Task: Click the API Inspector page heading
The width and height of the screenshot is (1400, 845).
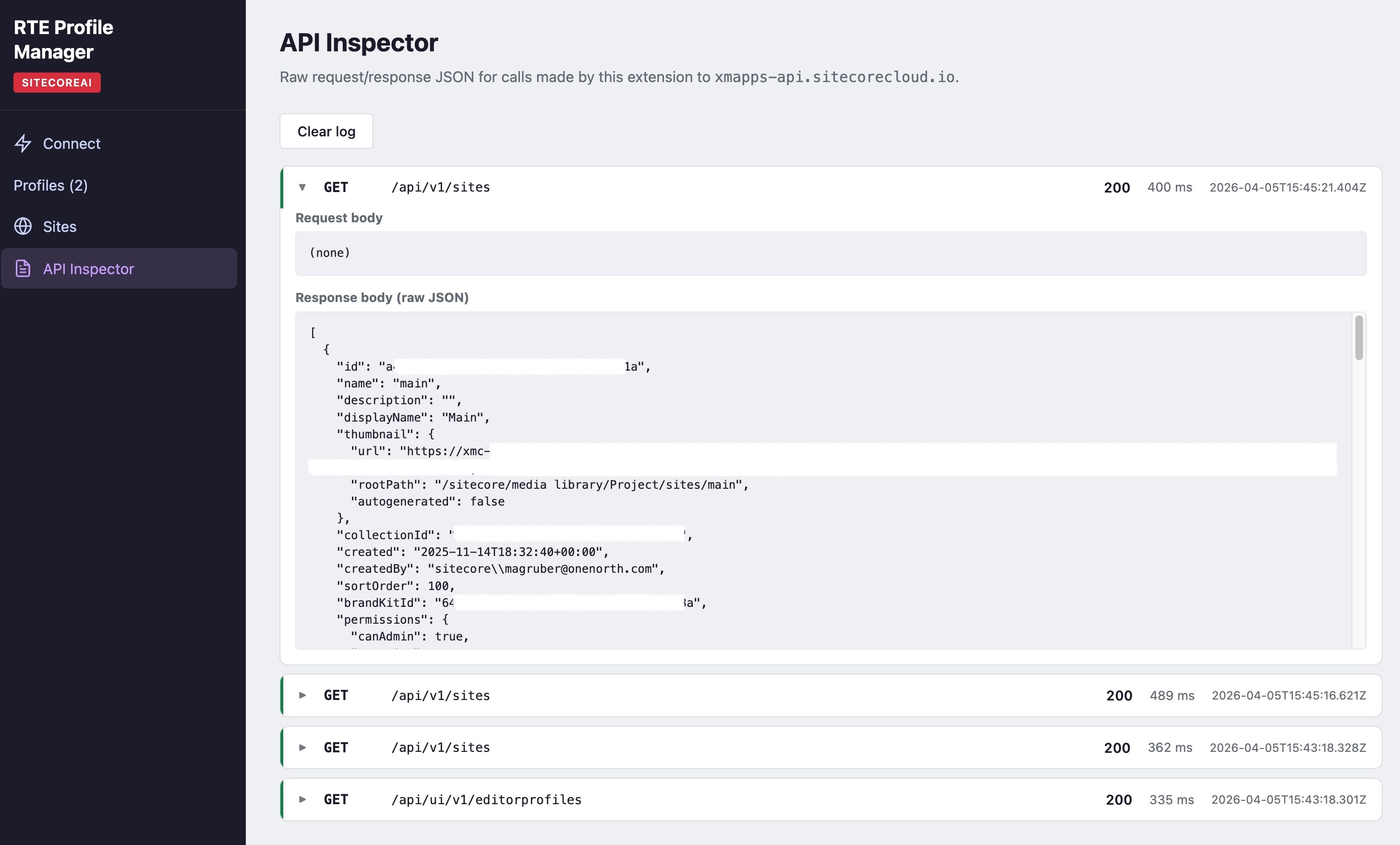Action: [x=358, y=42]
